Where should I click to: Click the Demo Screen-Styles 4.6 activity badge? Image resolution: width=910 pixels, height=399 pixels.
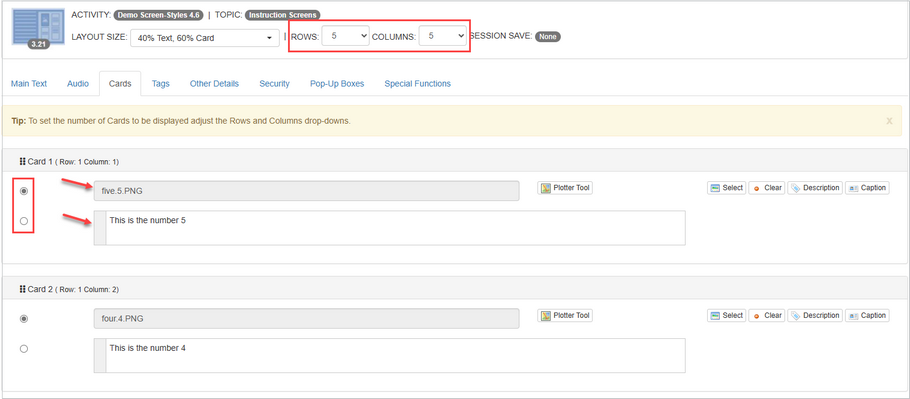tap(158, 15)
